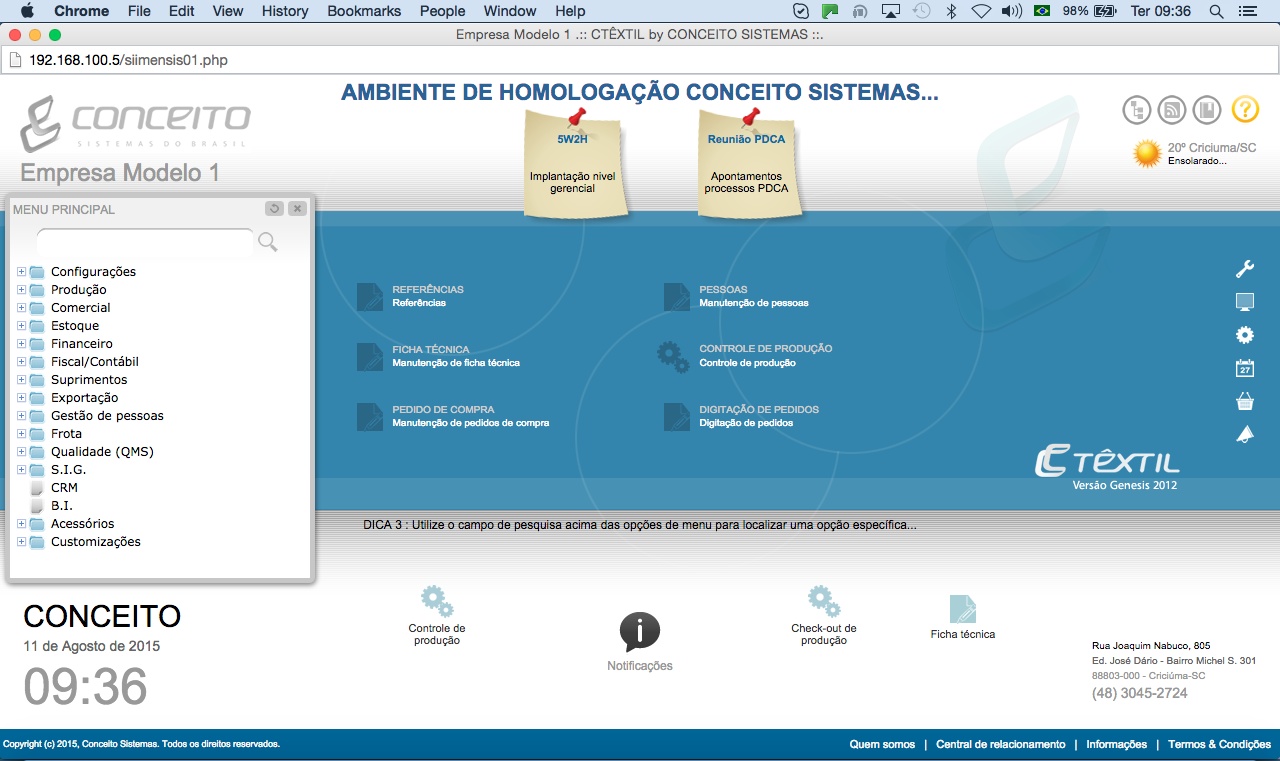Viewport: 1280px width, 761px height.
Task: Click the gear settings icon on right sidebar
Action: 1245,335
